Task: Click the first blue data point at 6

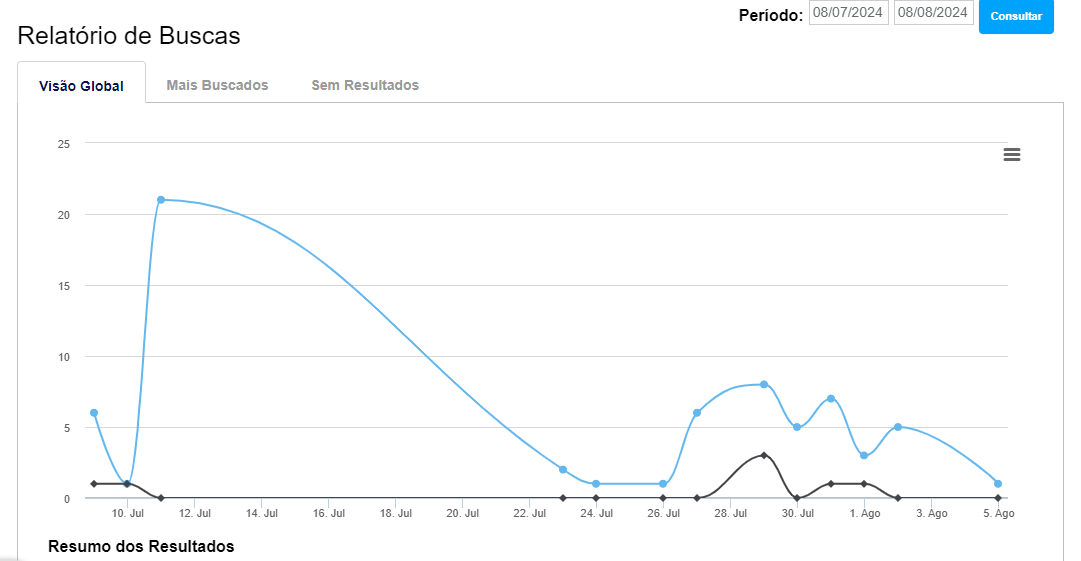Action: pyautogui.click(x=94, y=413)
